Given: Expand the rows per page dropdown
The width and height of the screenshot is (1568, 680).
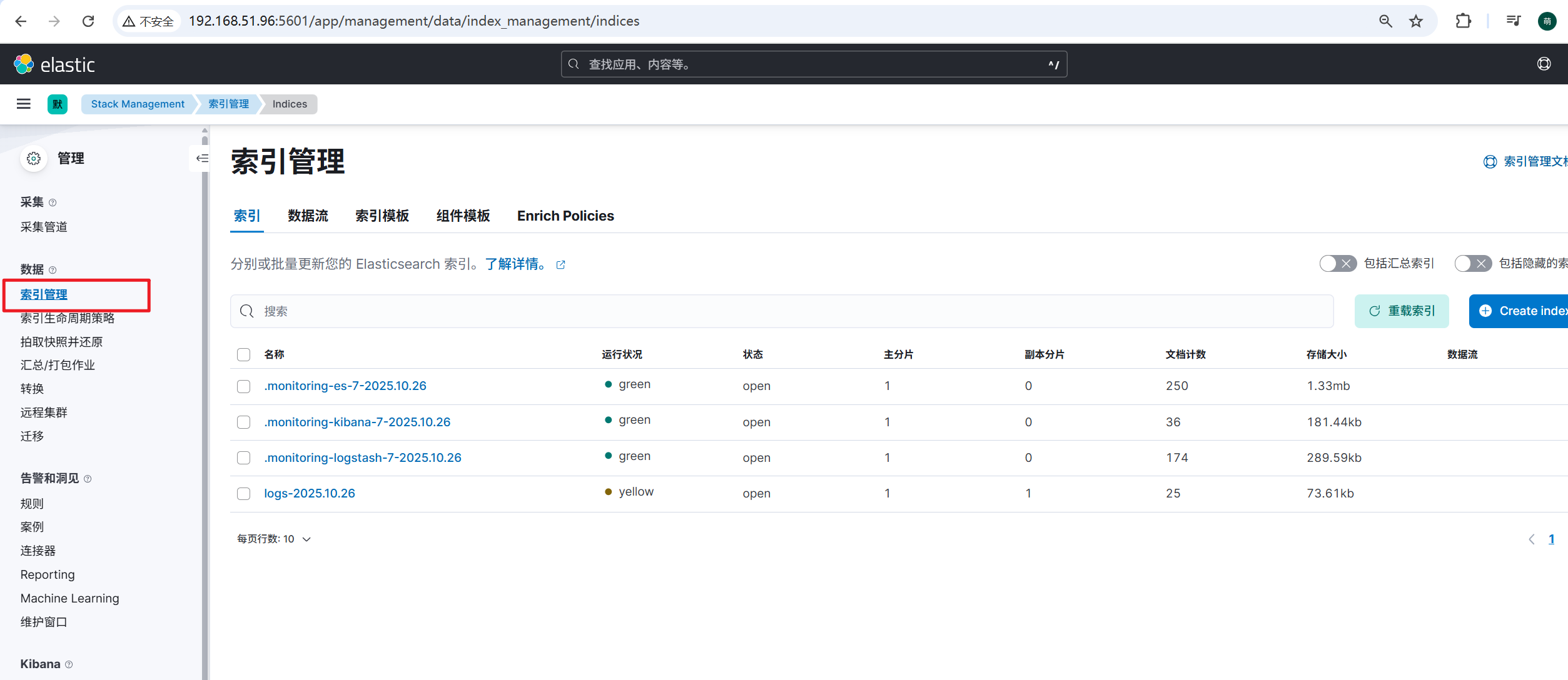Looking at the screenshot, I should pyautogui.click(x=274, y=539).
